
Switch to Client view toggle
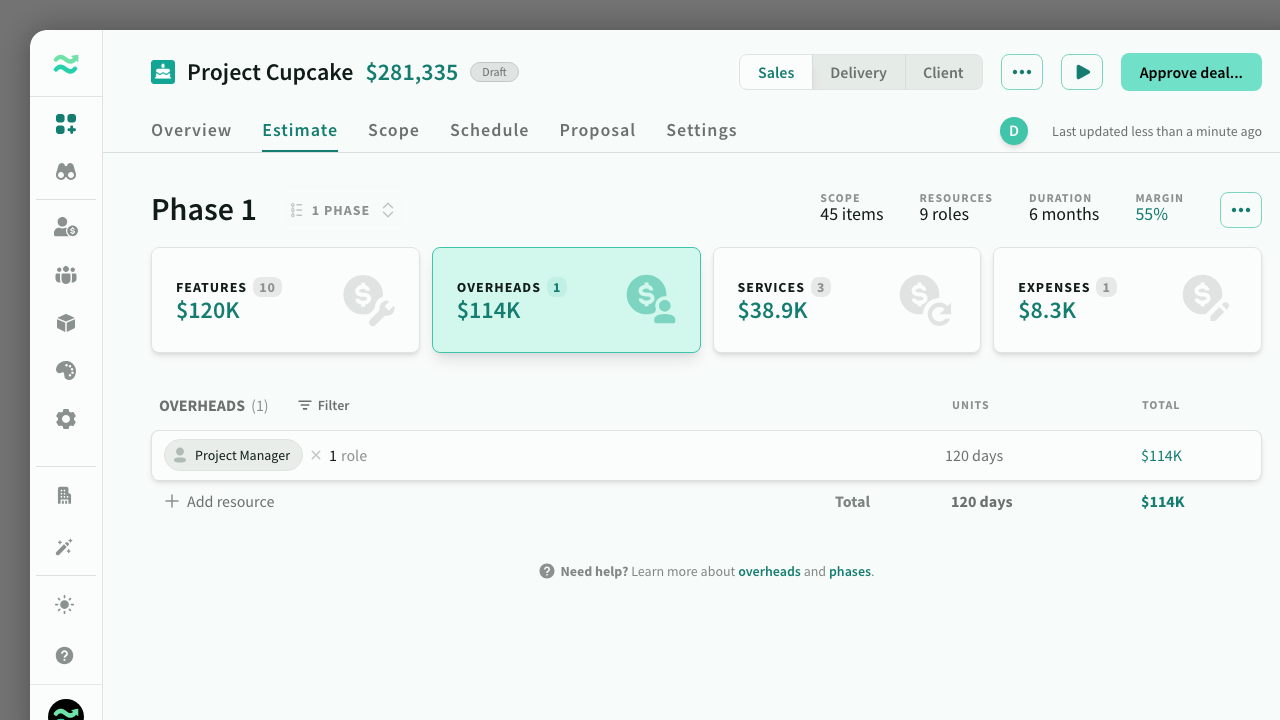[x=943, y=73]
